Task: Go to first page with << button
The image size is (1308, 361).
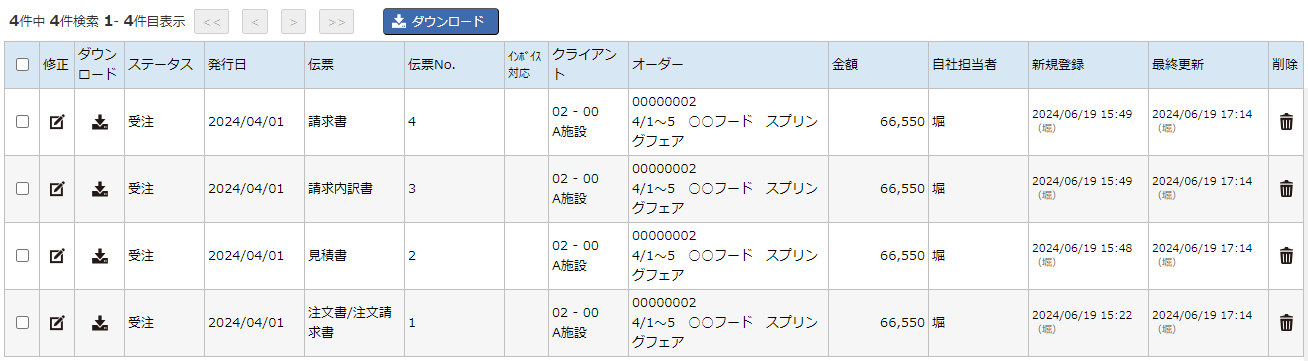Action: tap(212, 21)
